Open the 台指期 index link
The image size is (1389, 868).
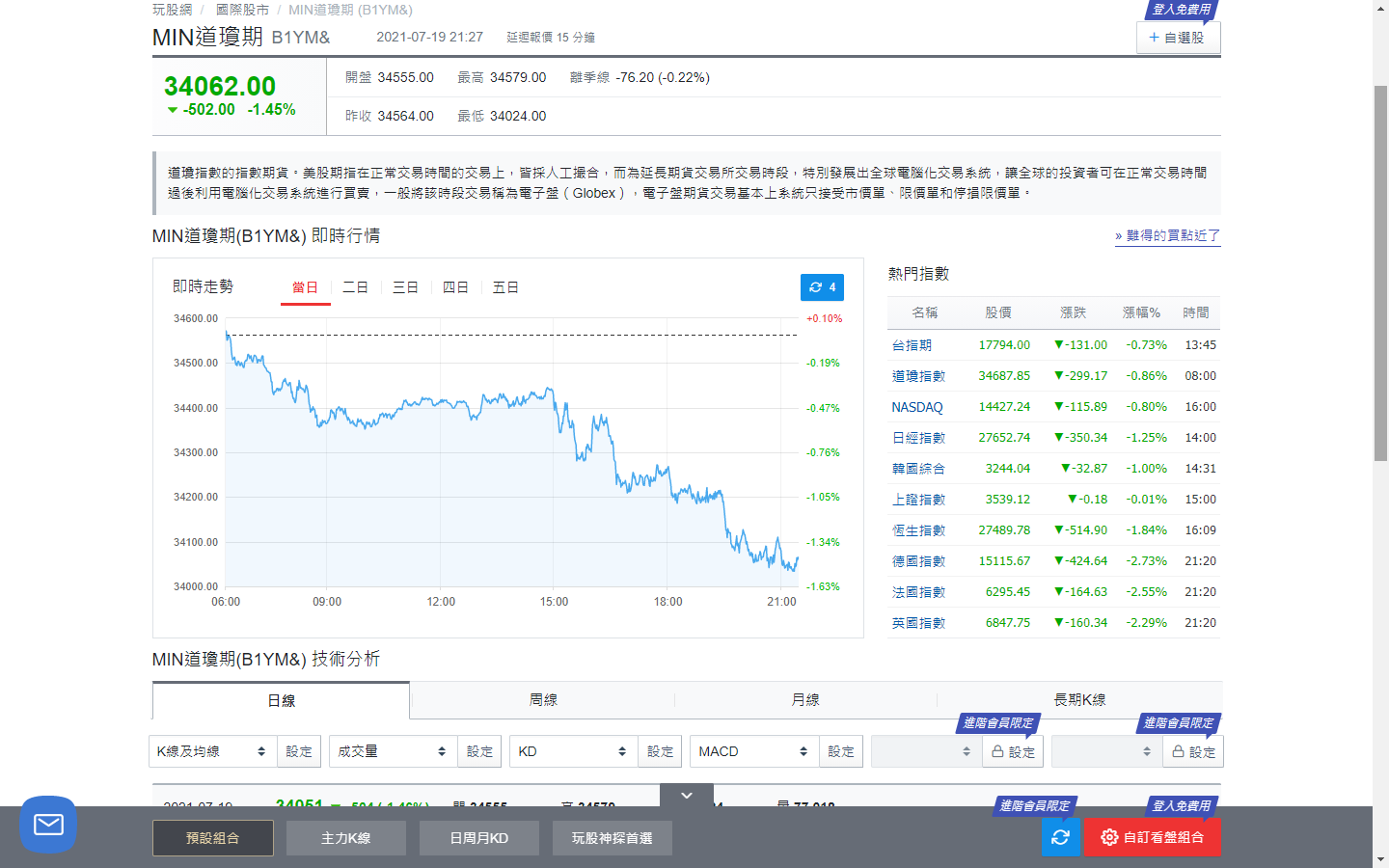pos(912,345)
